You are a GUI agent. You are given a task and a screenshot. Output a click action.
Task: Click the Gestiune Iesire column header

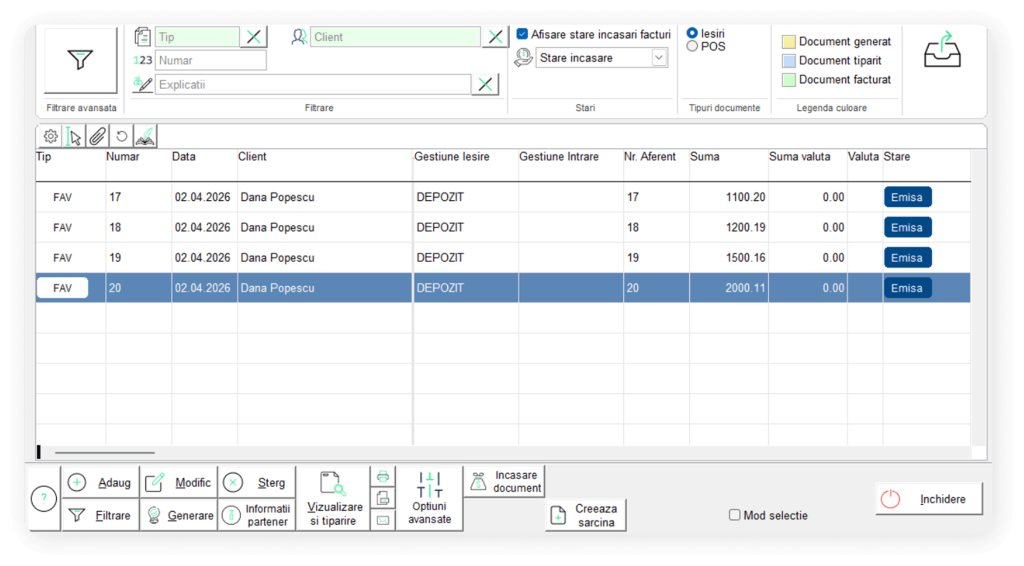coord(452,157)
